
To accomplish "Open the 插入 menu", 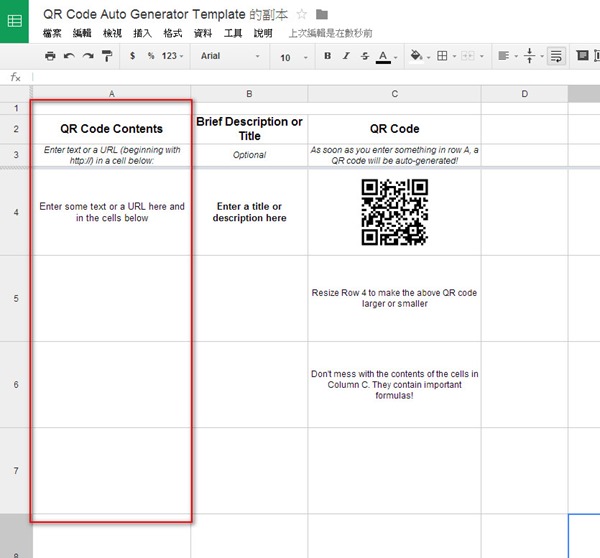I will click(x=142, y=33).
